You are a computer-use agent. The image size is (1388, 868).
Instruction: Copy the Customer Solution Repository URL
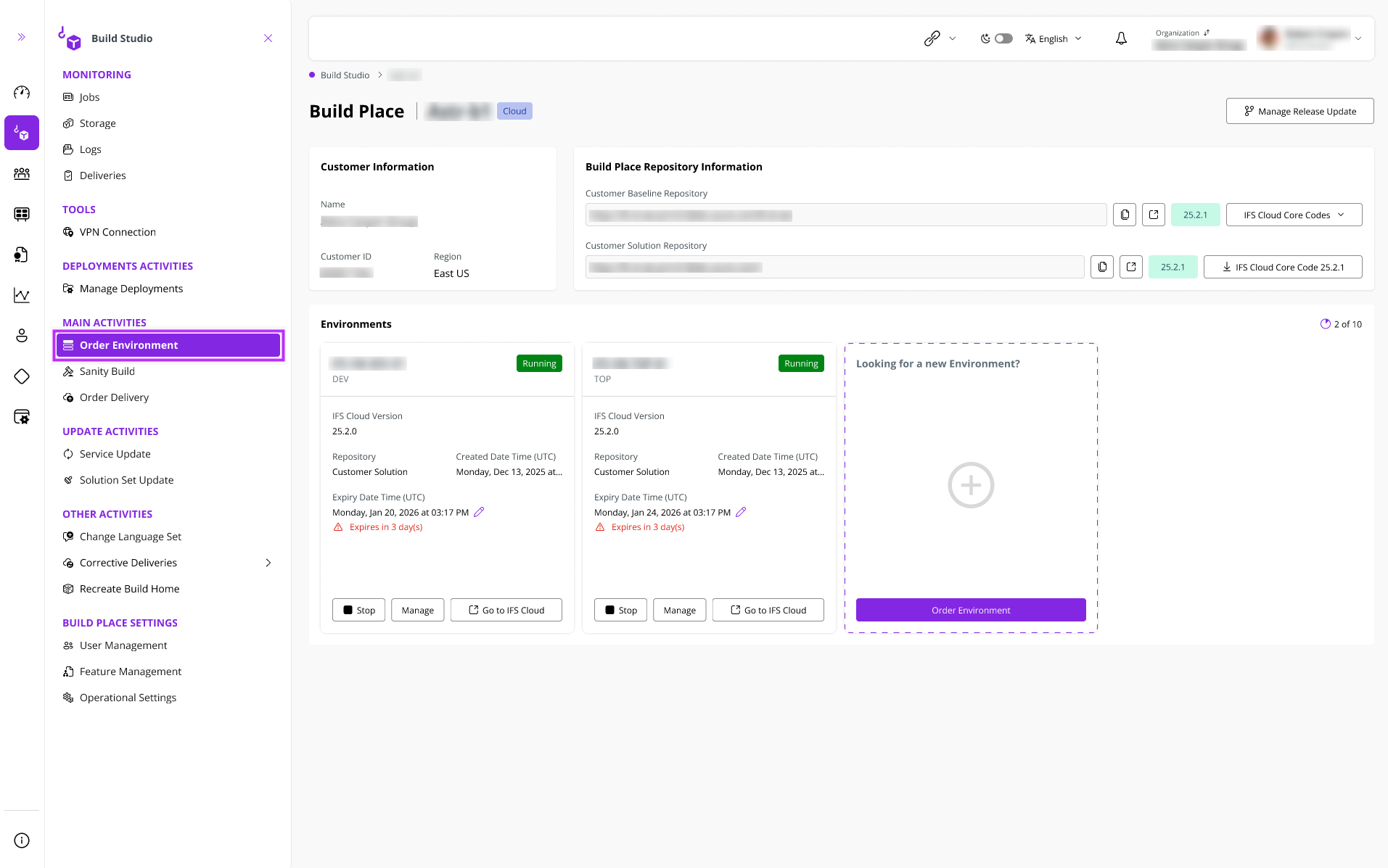1102,267
